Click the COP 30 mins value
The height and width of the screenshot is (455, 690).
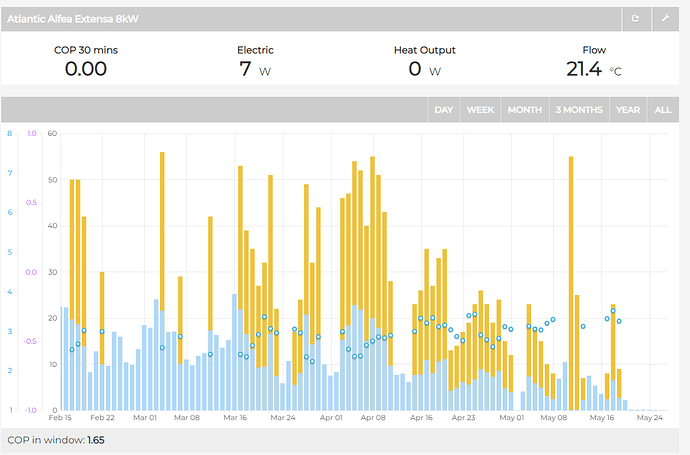pyautogui.click(x=85, y=69)
